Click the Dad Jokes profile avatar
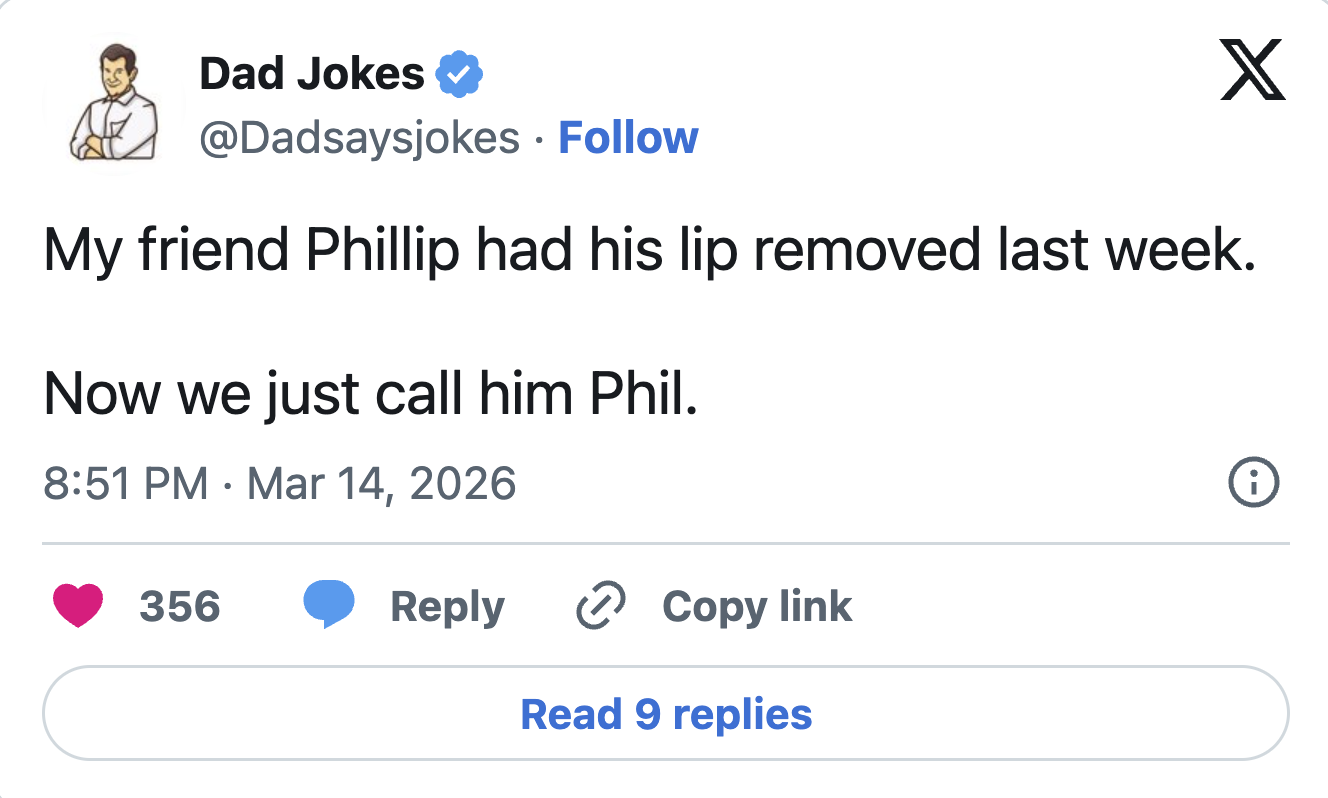 (115, 105)
